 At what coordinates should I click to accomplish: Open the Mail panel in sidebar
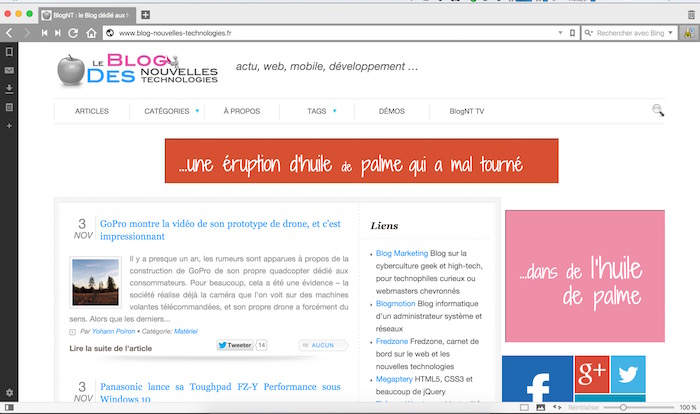tap(9, 71)
